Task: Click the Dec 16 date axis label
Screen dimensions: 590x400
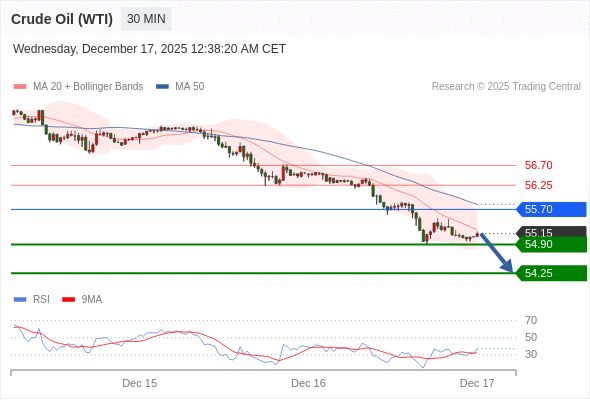Action: 309,383
